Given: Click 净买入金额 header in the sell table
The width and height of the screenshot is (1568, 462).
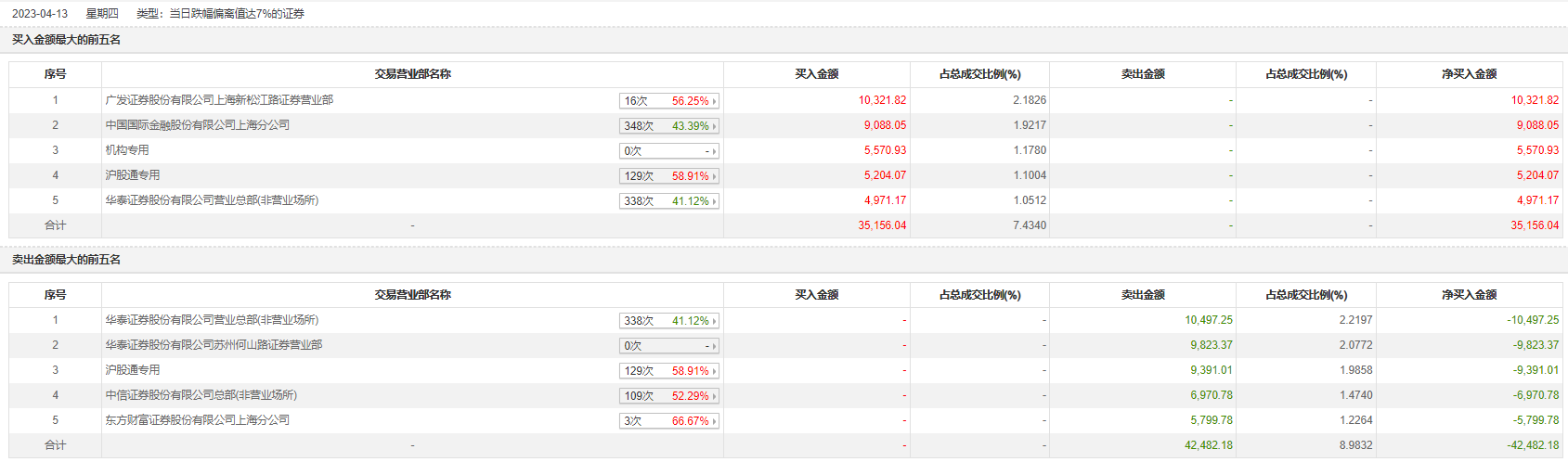Looking at the screenshot, I should click(1469, 295).
